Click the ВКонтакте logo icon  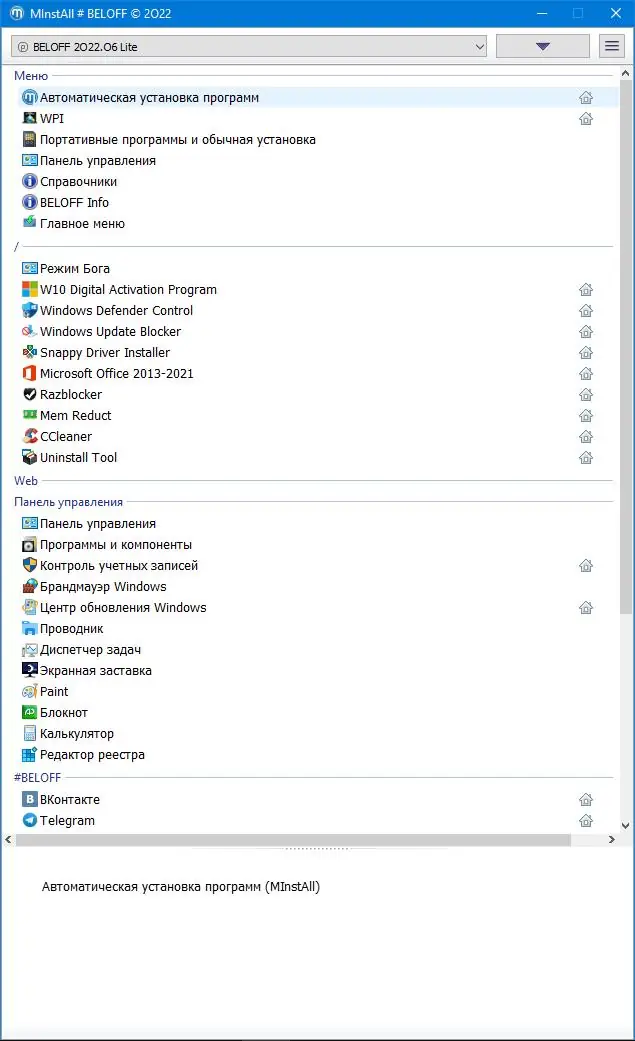coord(29,799)
